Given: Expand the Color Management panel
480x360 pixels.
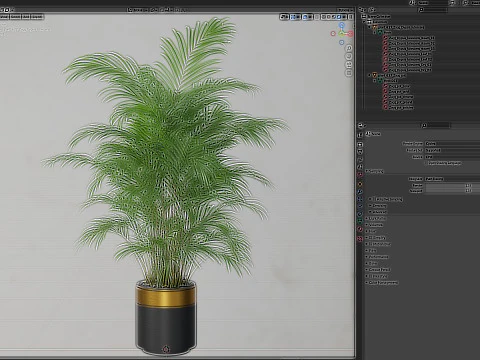Looking at the screenshot, I should click(382, 282).
